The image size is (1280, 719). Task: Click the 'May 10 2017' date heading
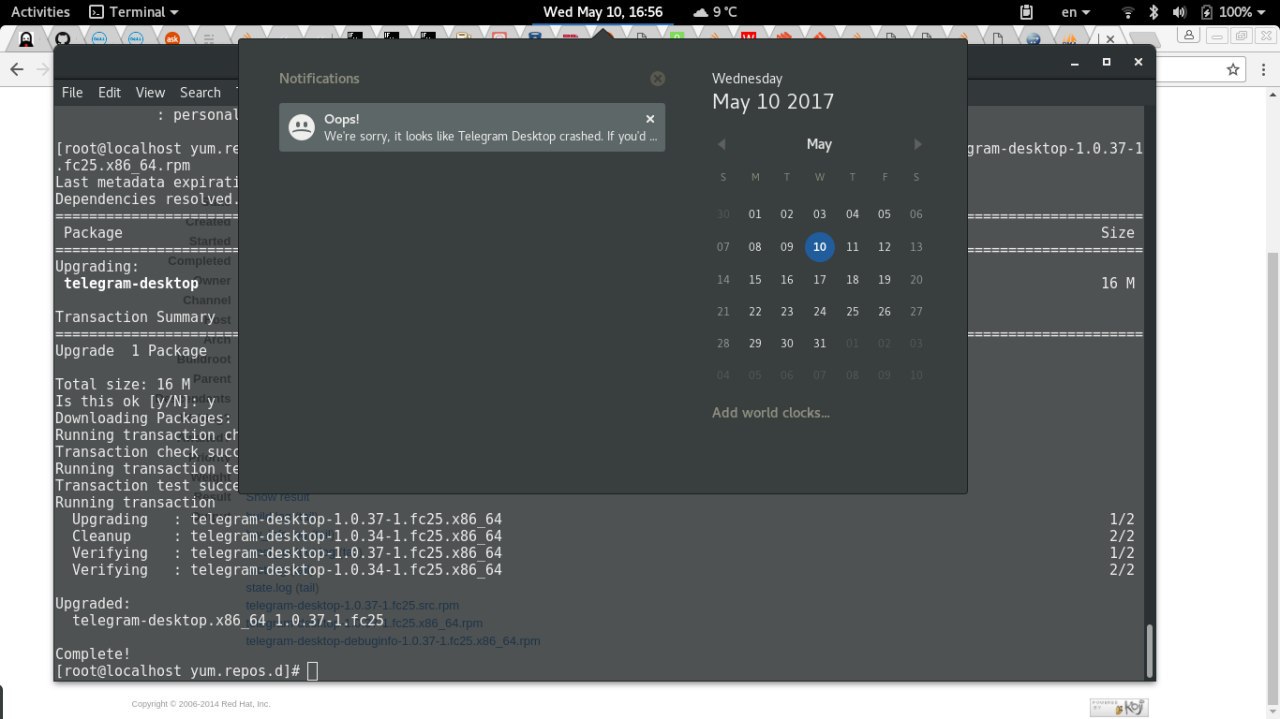click(773, 101)
